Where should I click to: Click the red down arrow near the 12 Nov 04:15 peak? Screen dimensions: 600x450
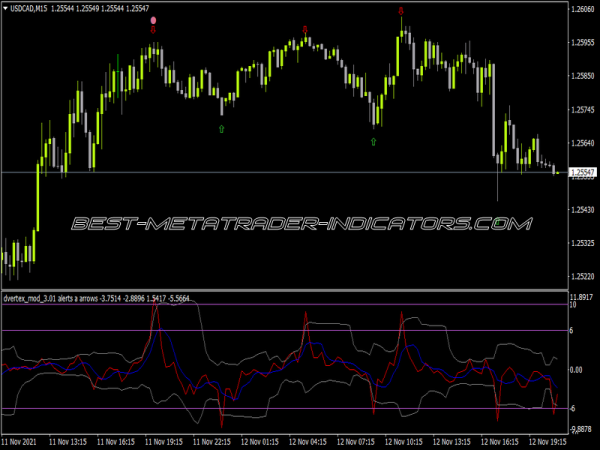(305, 30)
